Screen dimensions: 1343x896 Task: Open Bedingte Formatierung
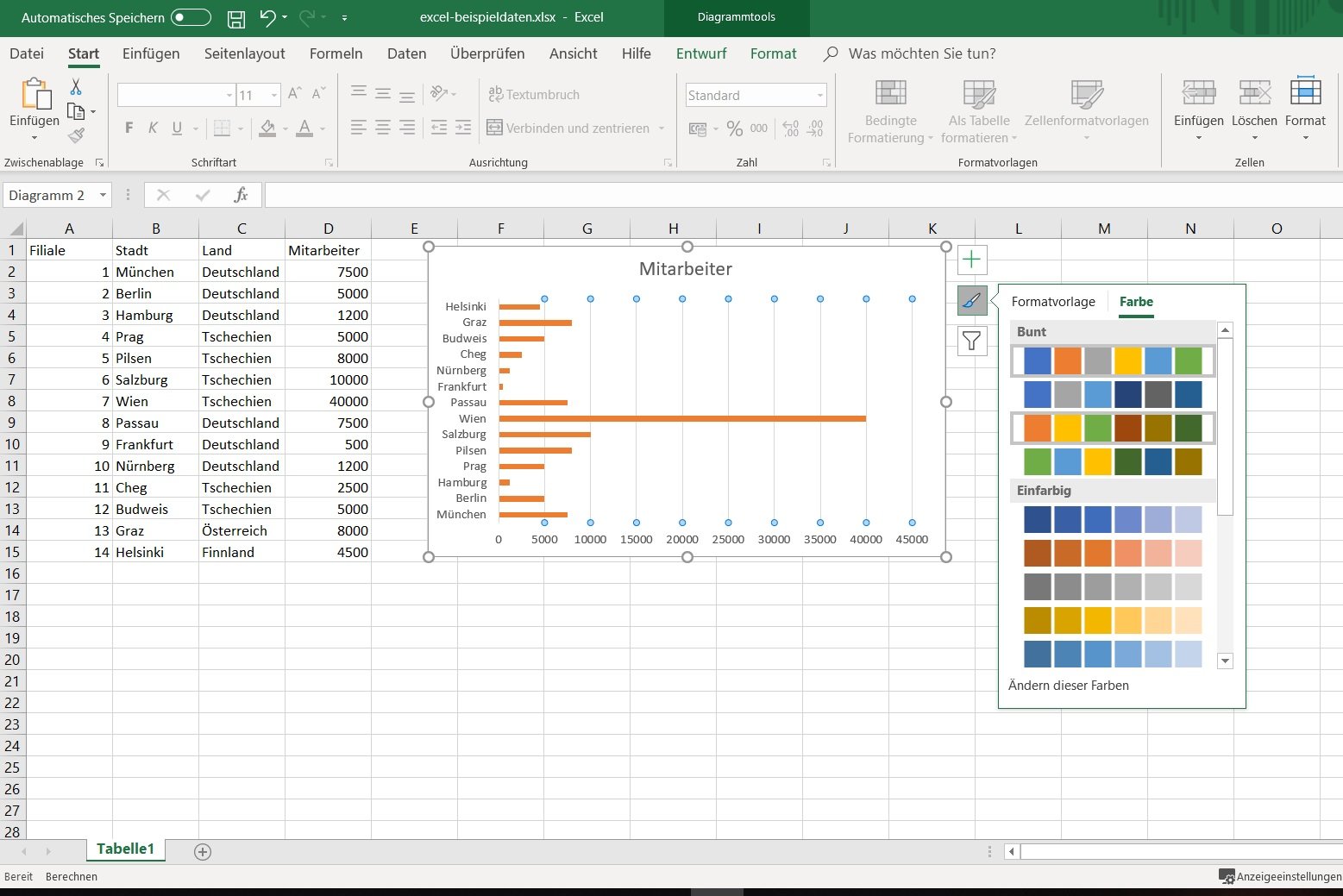(889, 110)
